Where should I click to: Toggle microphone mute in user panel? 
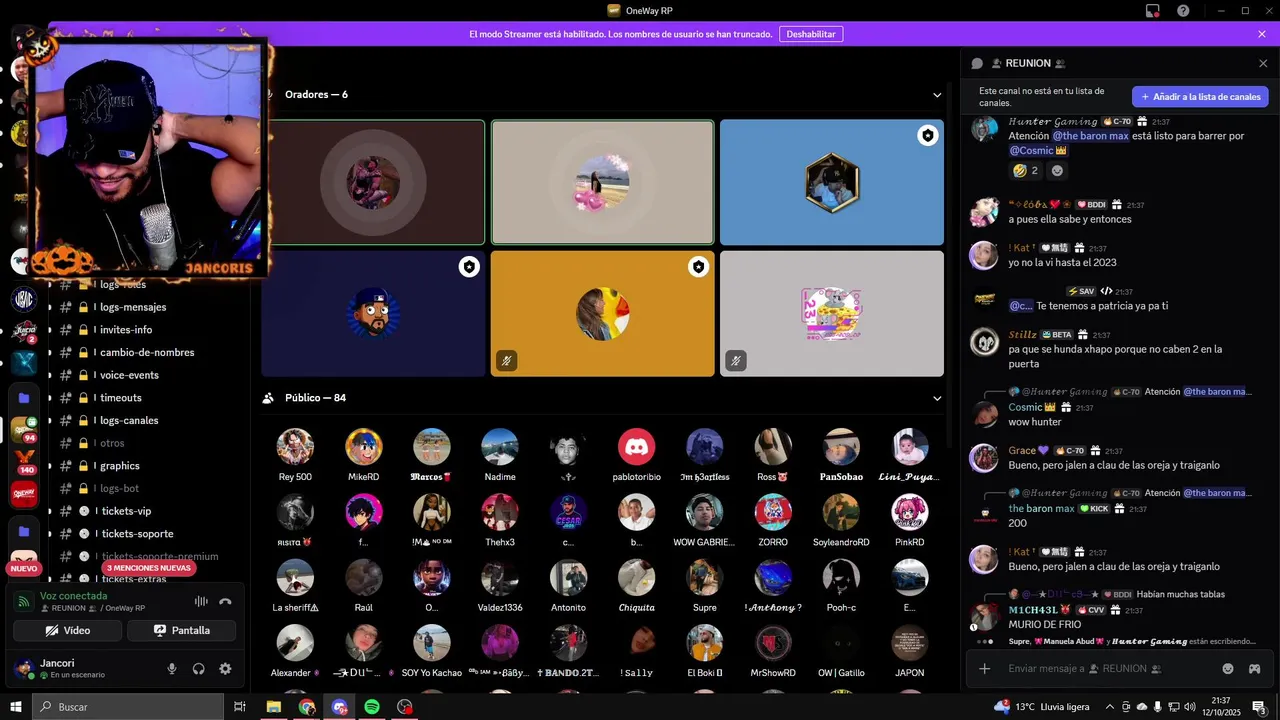172,669
